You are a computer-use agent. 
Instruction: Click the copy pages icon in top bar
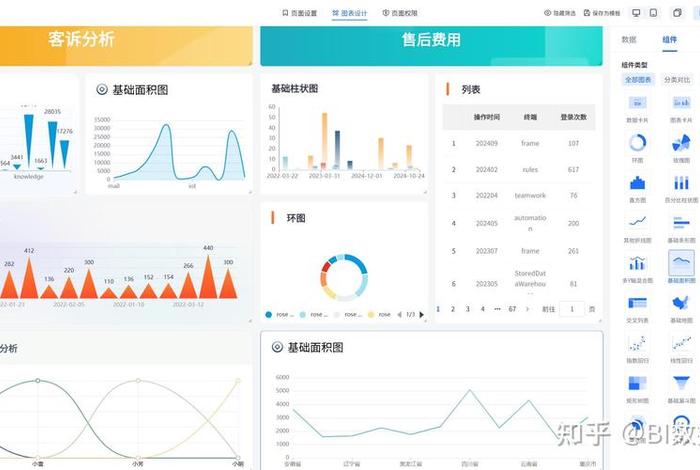click(677, 13)
